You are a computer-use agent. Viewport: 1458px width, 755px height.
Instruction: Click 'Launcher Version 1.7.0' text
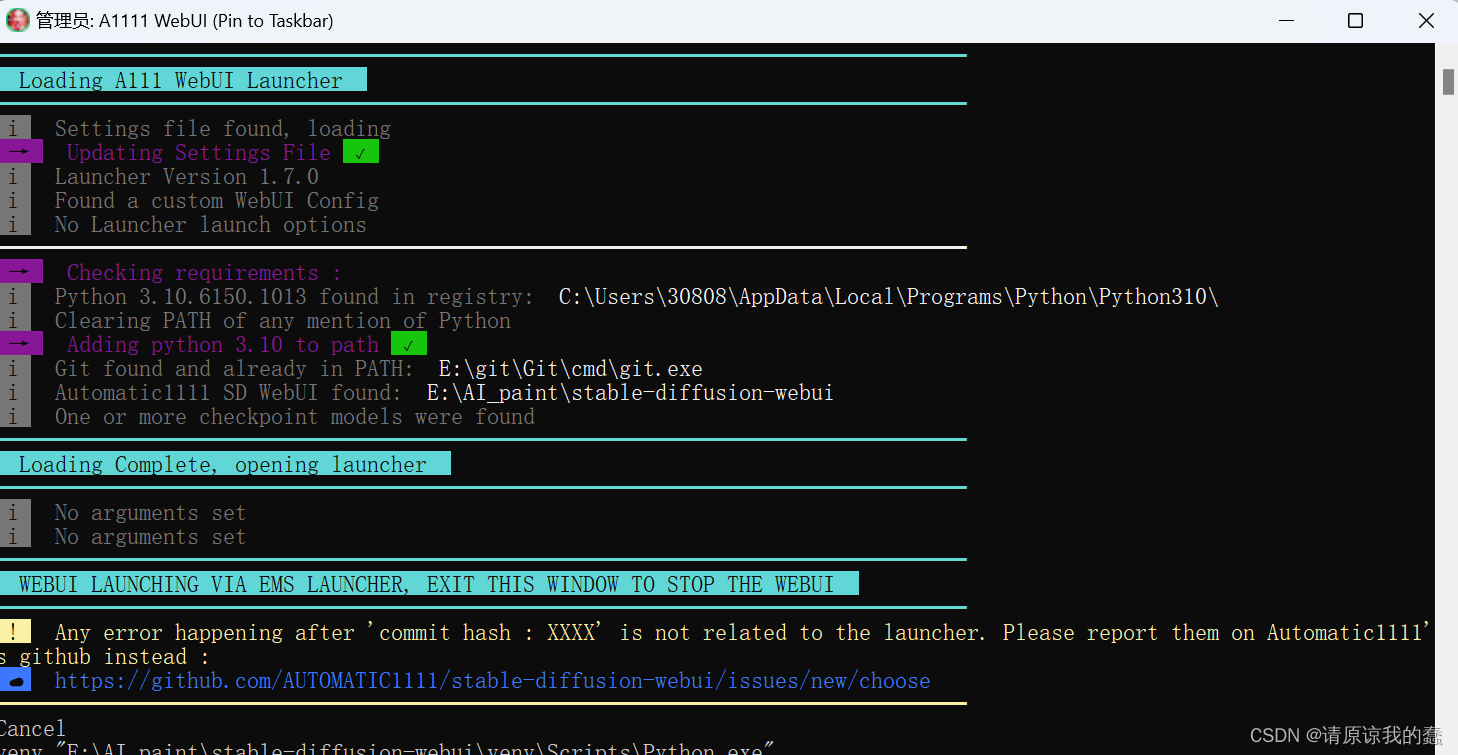(187, 177)
